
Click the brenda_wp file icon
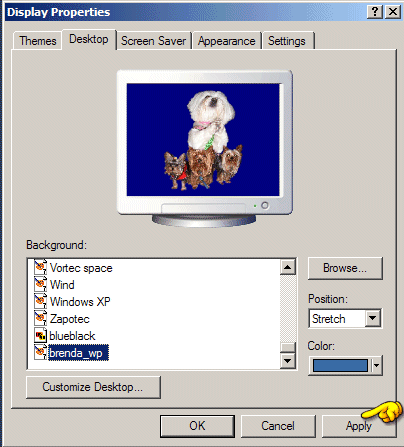(40, 352)
